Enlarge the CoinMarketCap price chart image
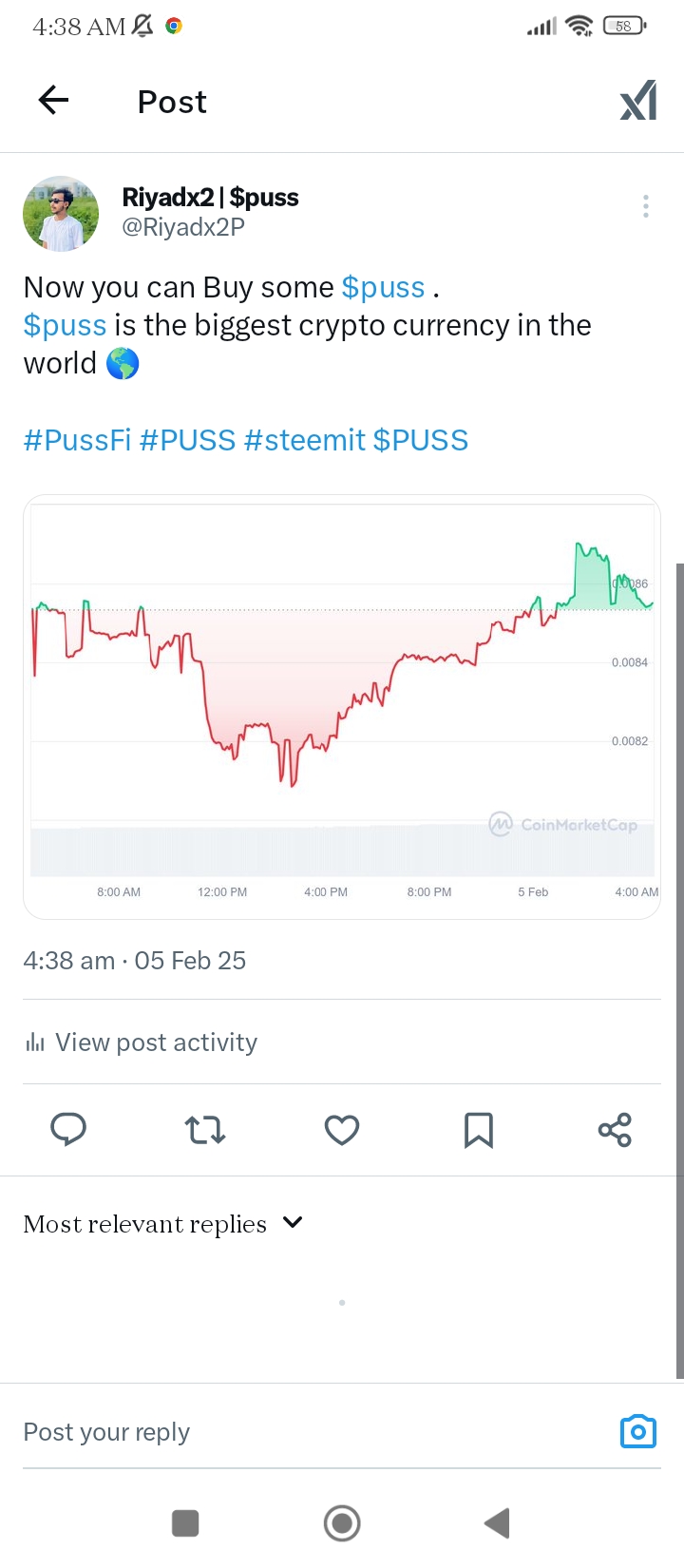 (342, 706)
